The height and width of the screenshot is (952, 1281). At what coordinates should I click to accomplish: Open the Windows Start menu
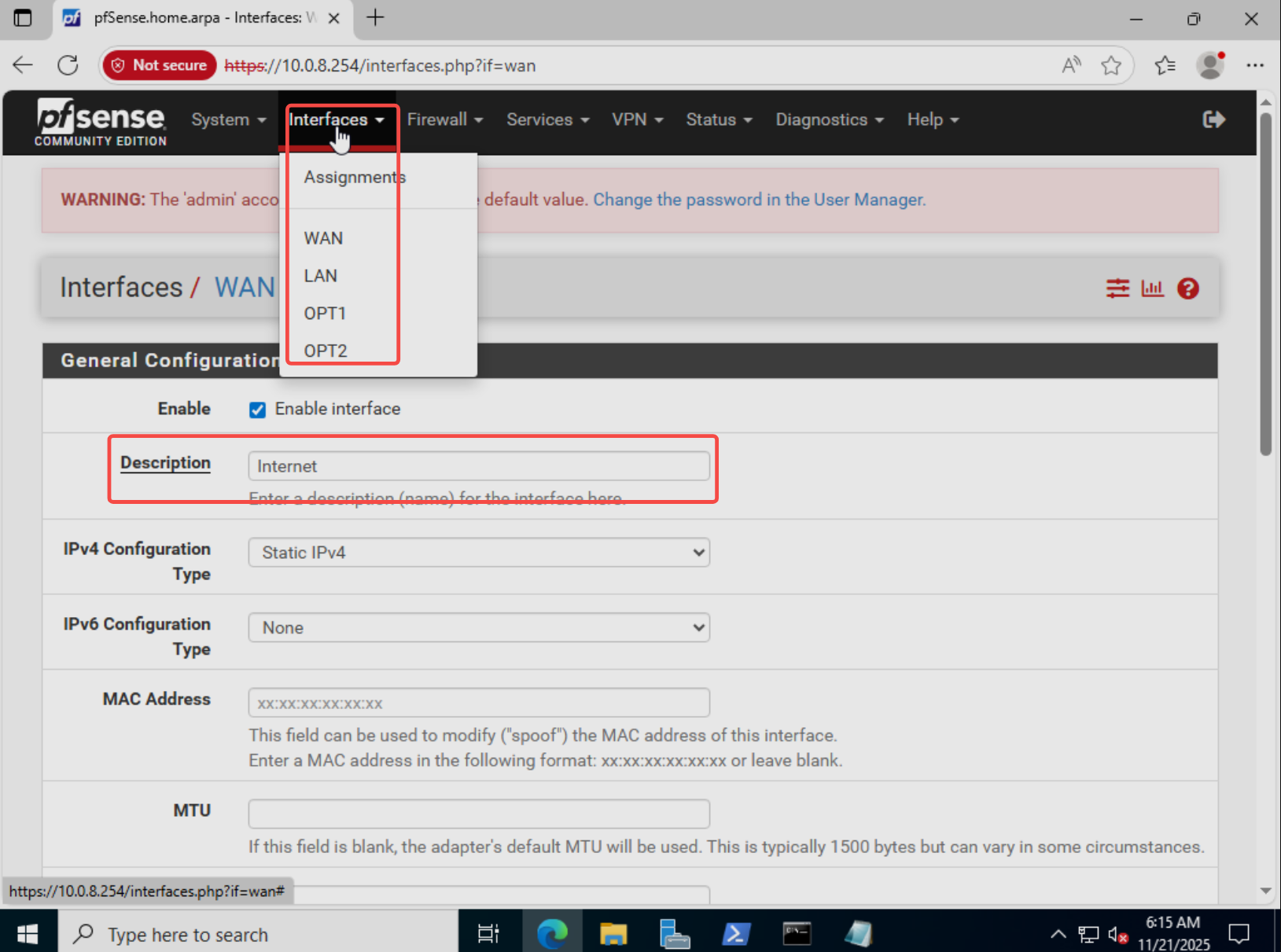(28, 933)
